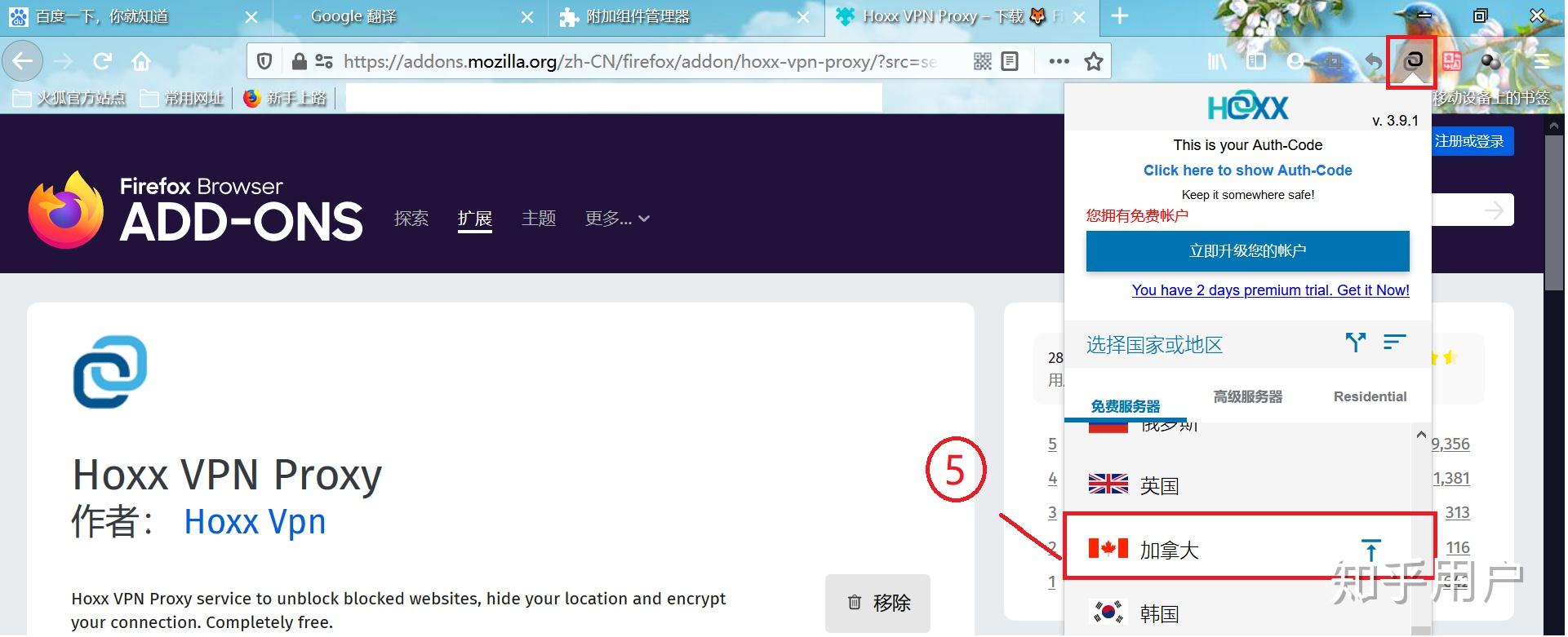
Task: Click the site permissions icon beside padlock
Action: (x=324, y=61)
